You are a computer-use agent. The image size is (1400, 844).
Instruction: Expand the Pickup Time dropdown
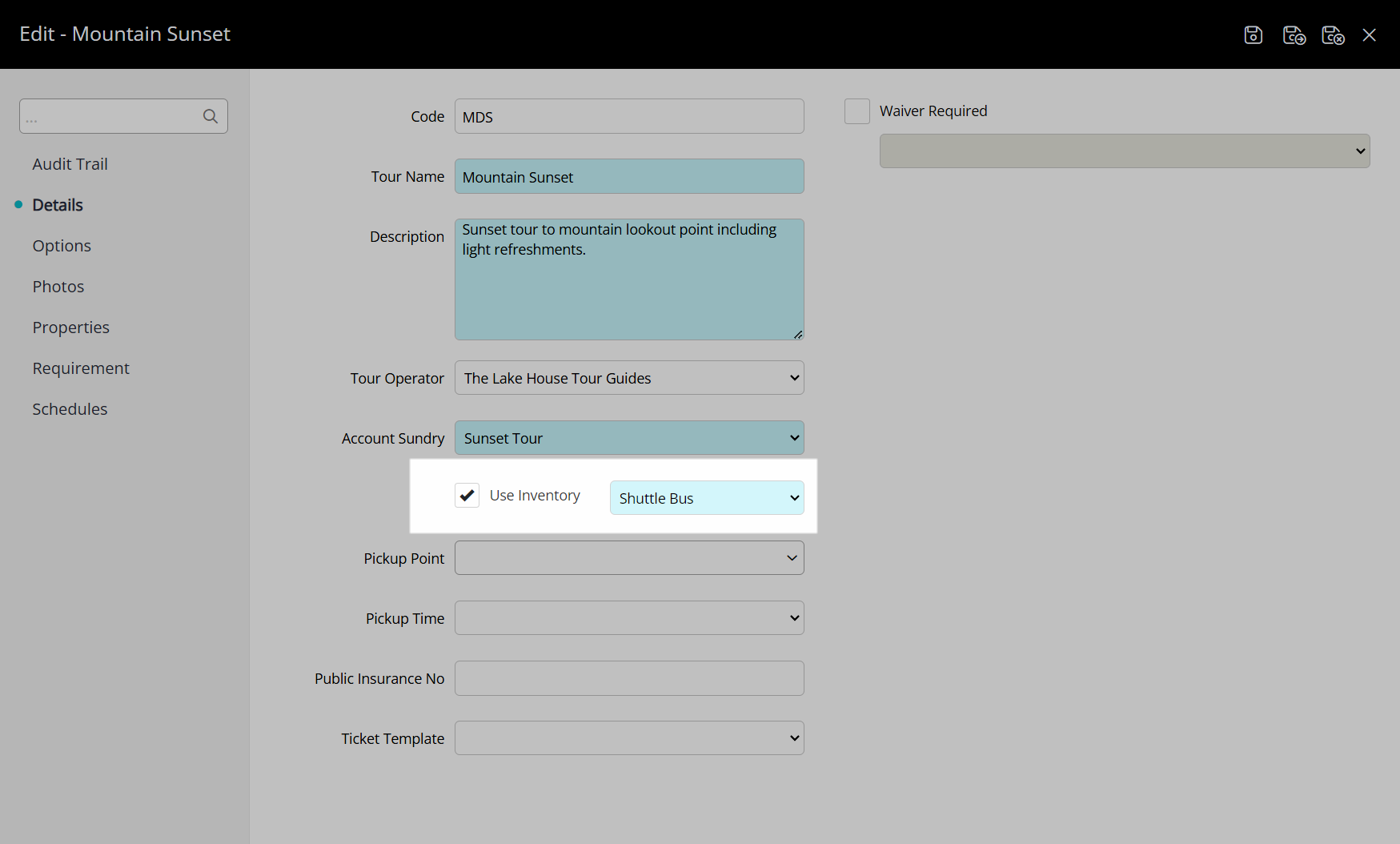(629, 617)
